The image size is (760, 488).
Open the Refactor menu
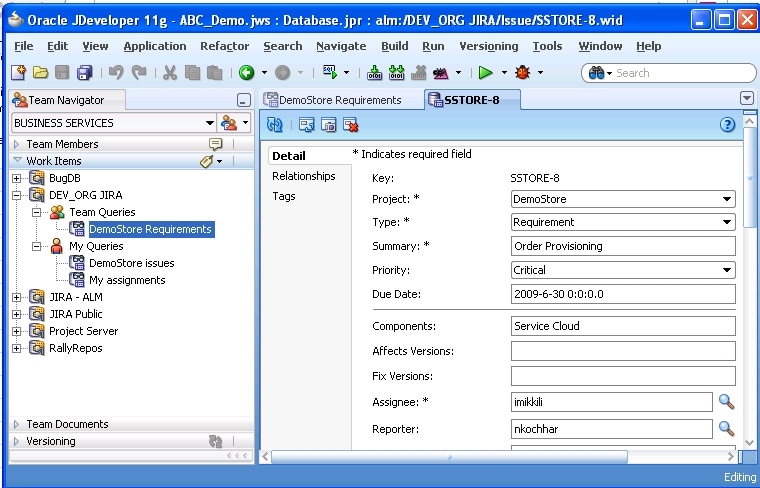[224, 46]
